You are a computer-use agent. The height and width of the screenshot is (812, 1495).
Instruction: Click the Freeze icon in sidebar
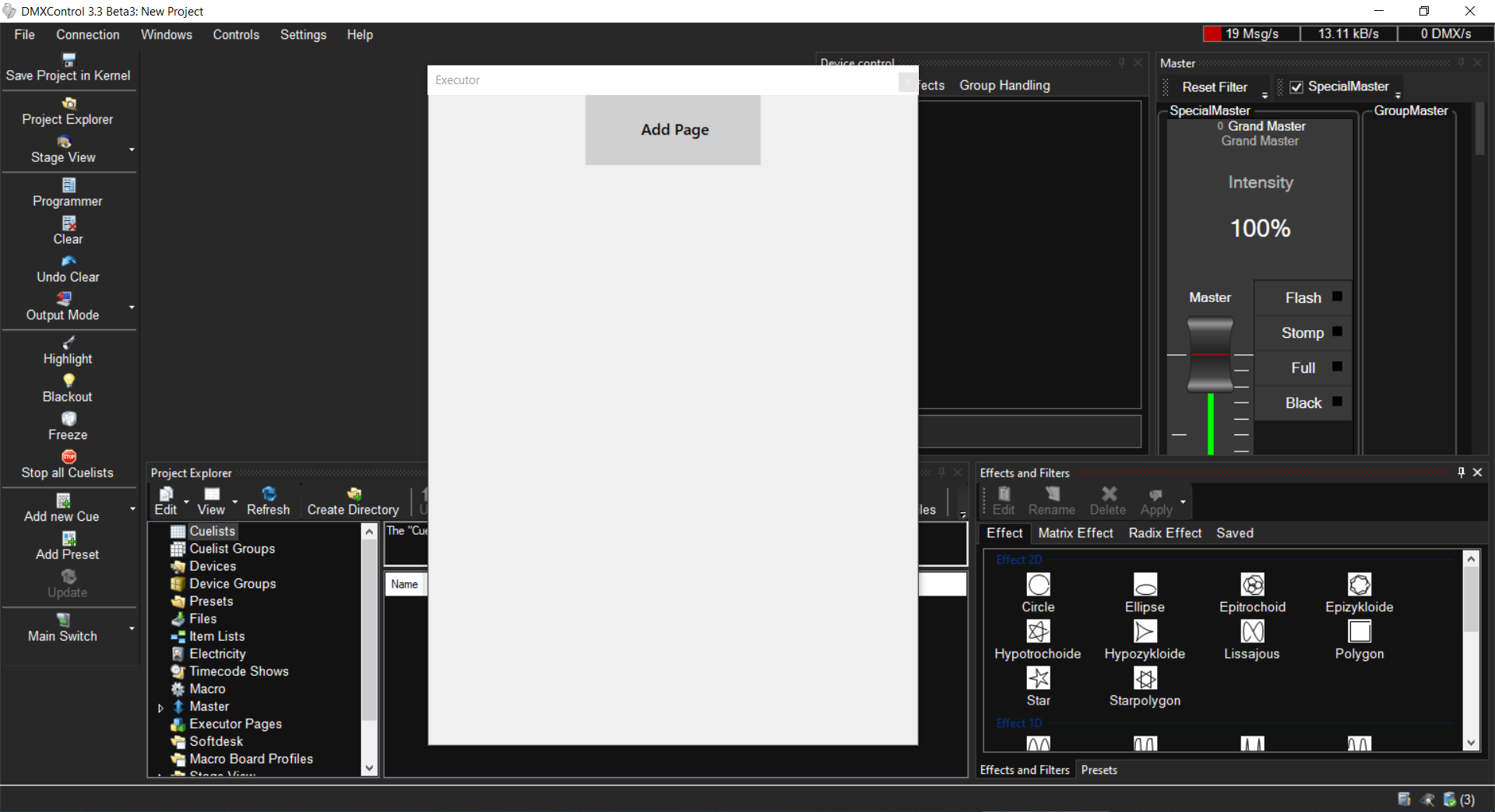pyautogui.click(x=69, y=419)
